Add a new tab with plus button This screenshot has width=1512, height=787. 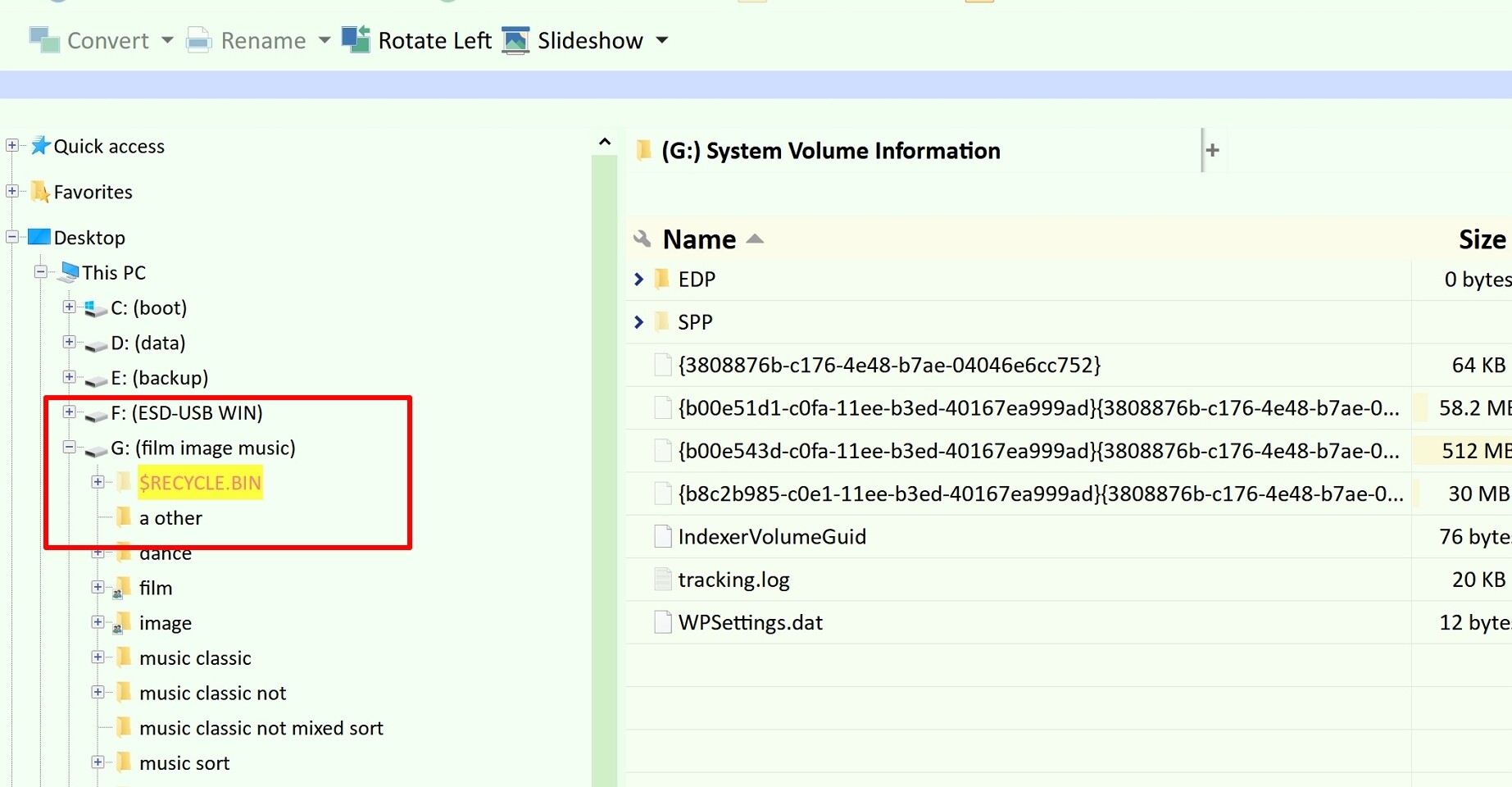click(x=1213, y=150)
